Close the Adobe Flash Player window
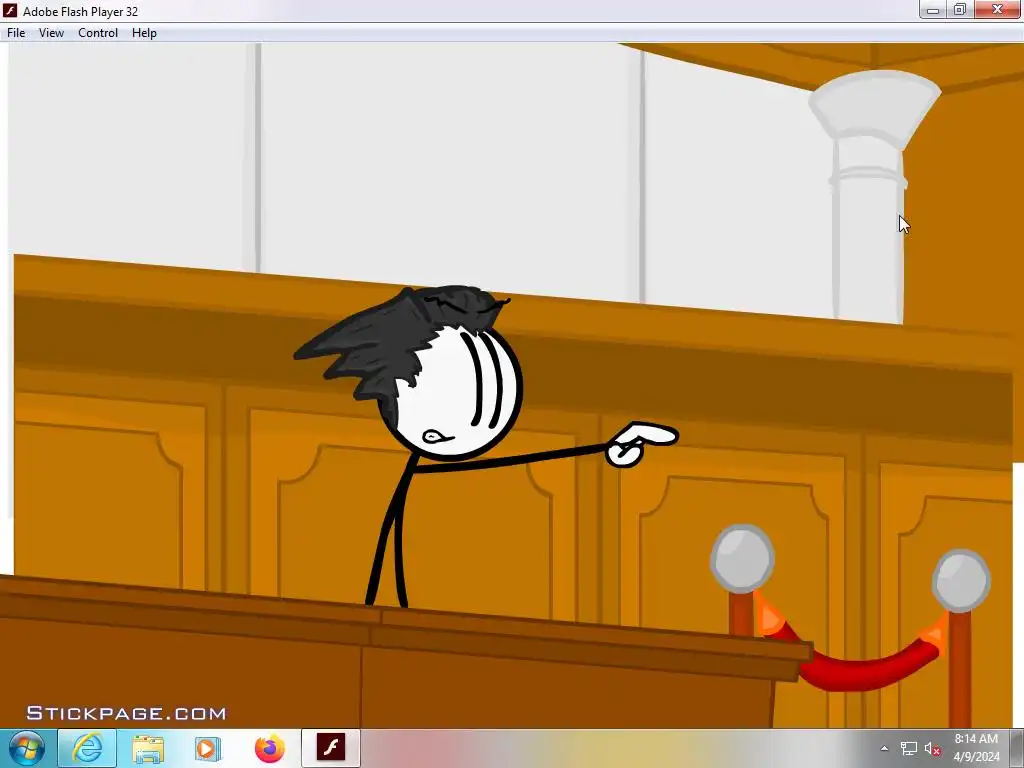This screenshot has width=1024, height=768. click(x=997, y=10)
